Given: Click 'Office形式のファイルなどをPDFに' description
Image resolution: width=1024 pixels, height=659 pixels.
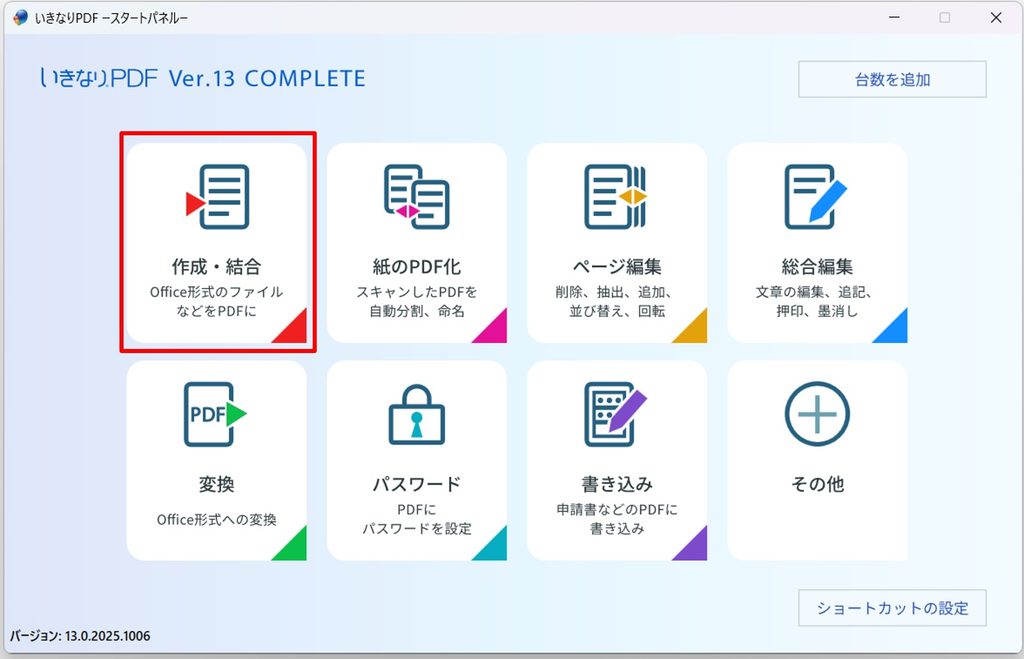Looking at the screenshot, I should (216, 301).
